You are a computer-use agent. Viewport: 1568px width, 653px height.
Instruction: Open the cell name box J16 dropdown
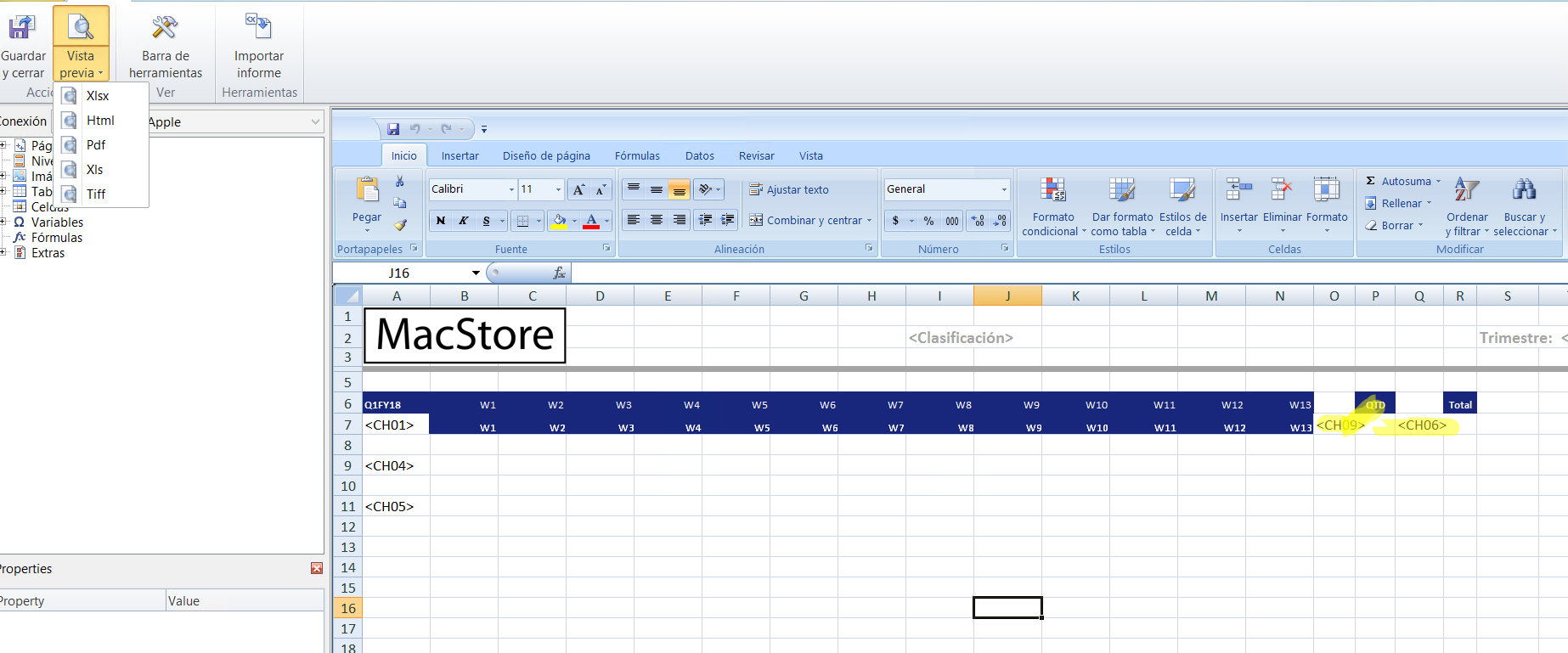tap(476, 273)
